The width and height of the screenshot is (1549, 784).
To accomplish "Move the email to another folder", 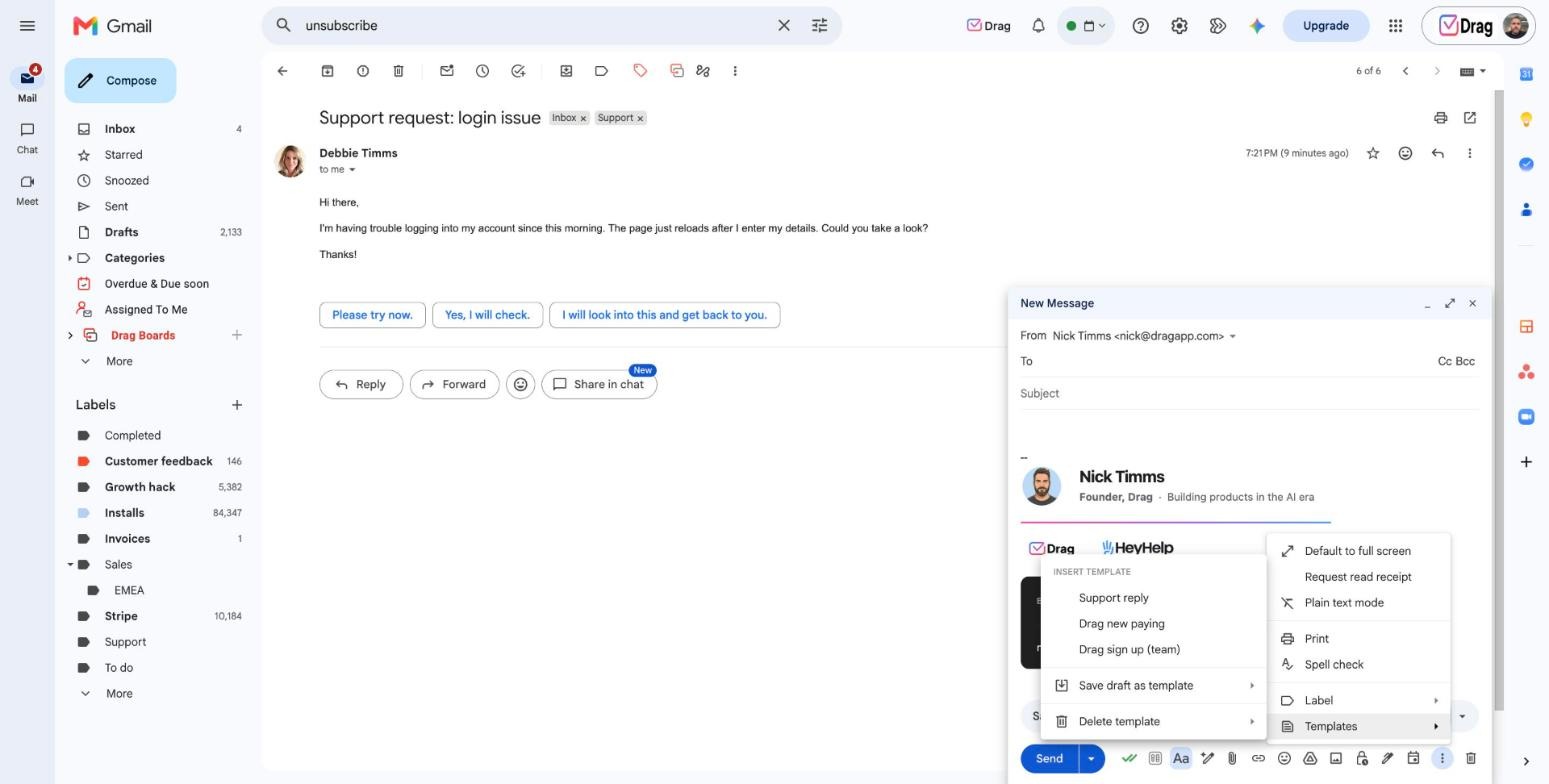I will coord(566,71).
